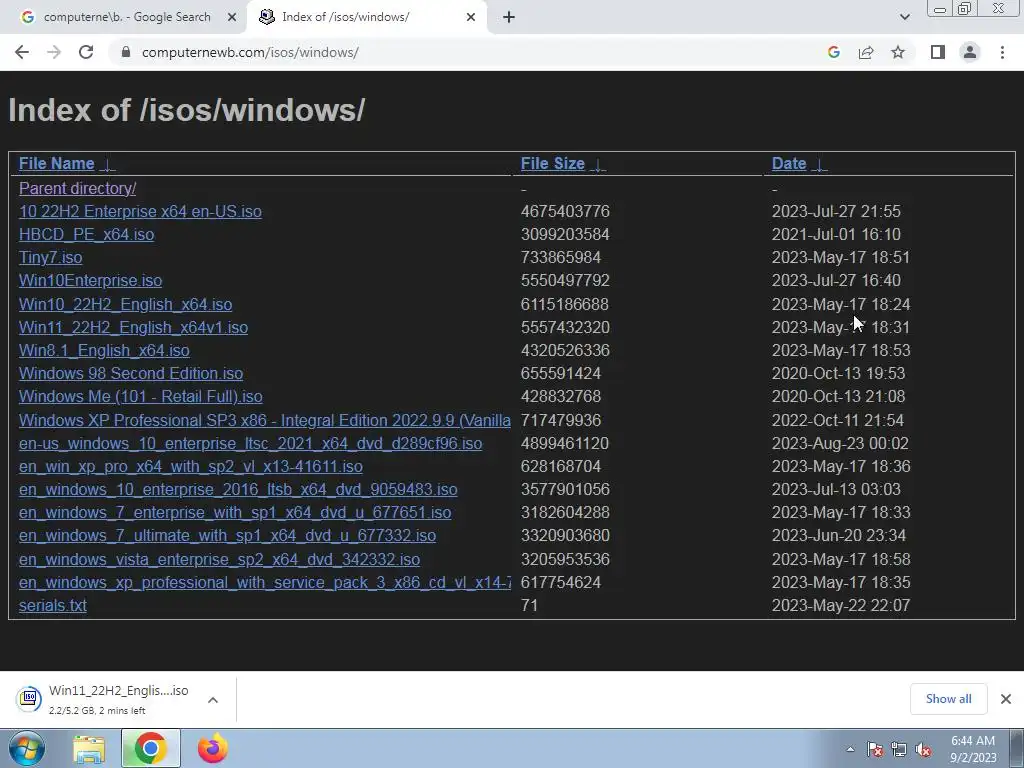Click the address bar URL
Image resolution: width=1024 pixels, height=768 pixels.
point(250,52)
